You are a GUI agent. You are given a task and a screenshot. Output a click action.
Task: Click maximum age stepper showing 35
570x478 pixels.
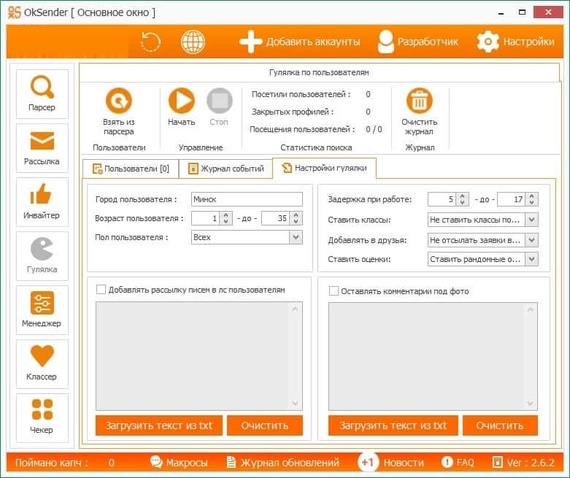coord(282,218)
